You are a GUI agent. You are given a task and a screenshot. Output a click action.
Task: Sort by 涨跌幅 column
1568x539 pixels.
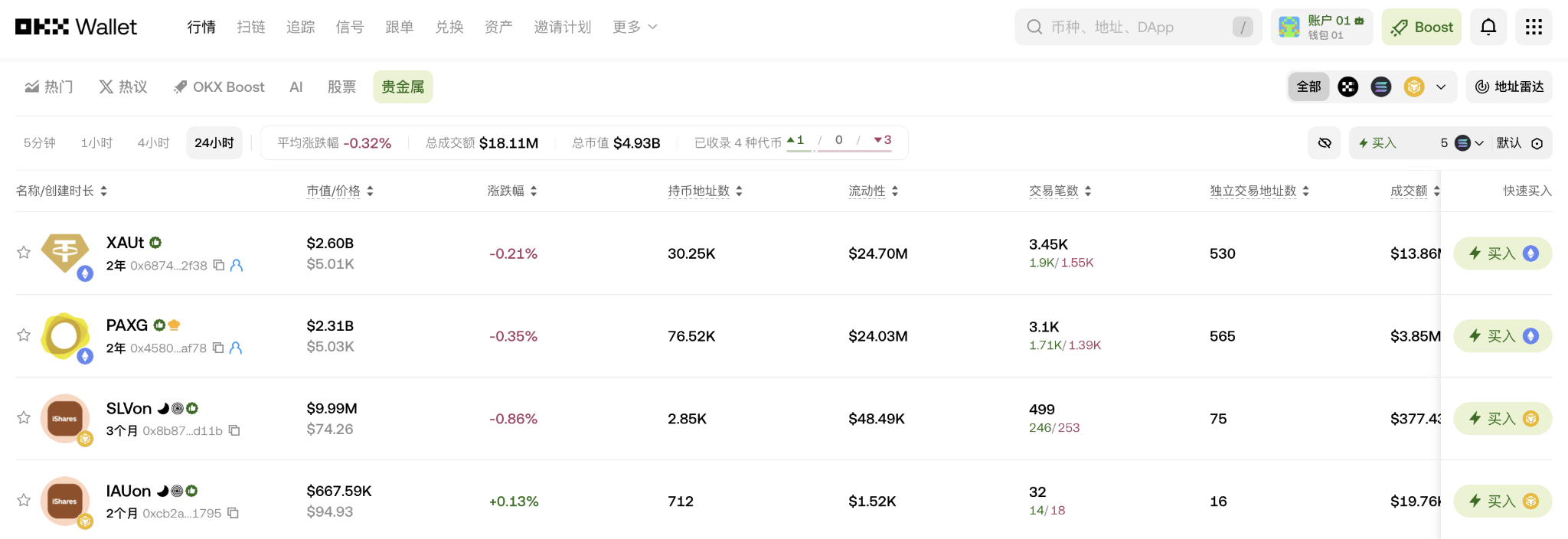512,191
